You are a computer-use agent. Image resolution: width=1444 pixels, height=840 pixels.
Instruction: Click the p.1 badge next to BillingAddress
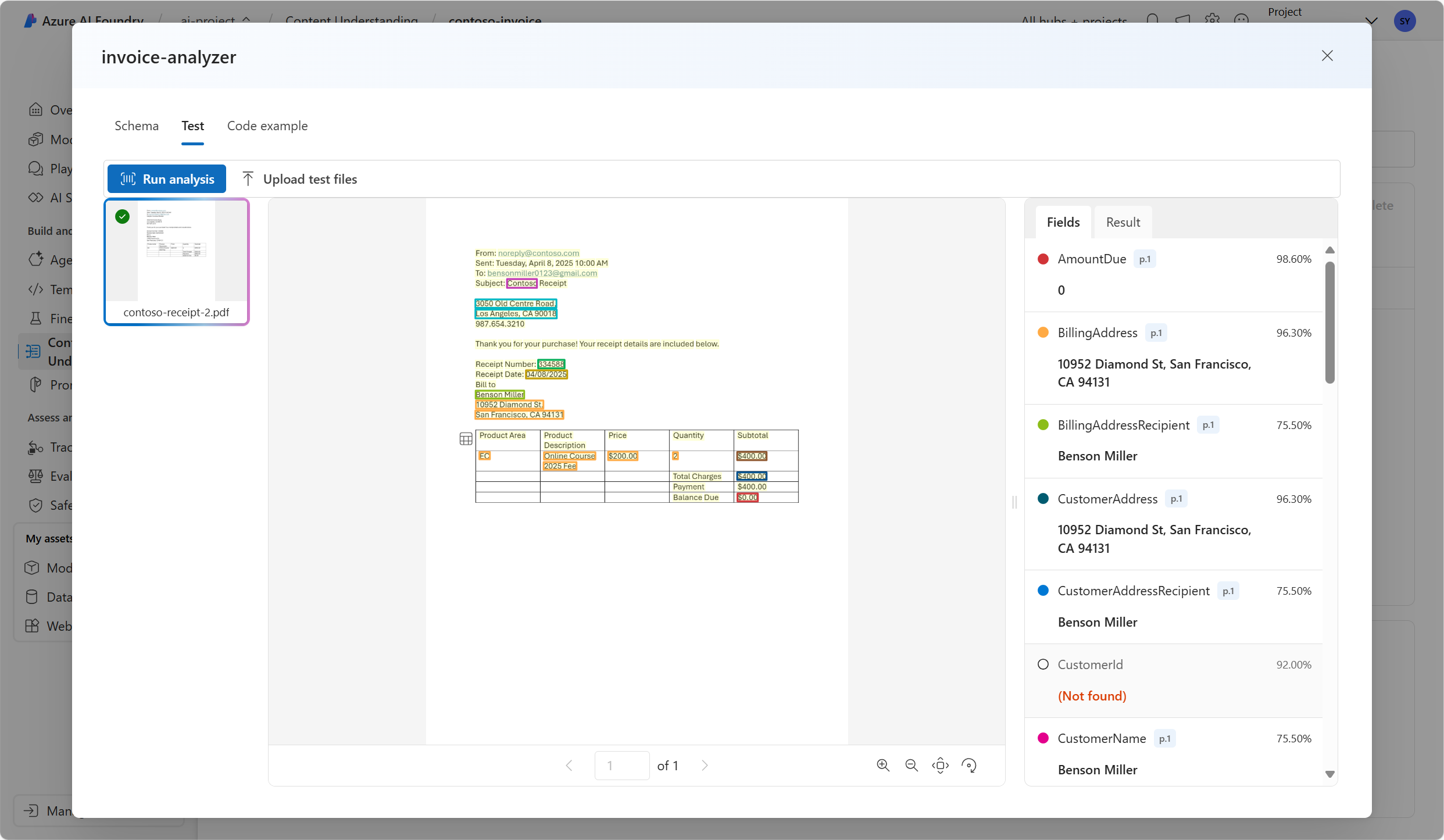[x=1156, y=333]
